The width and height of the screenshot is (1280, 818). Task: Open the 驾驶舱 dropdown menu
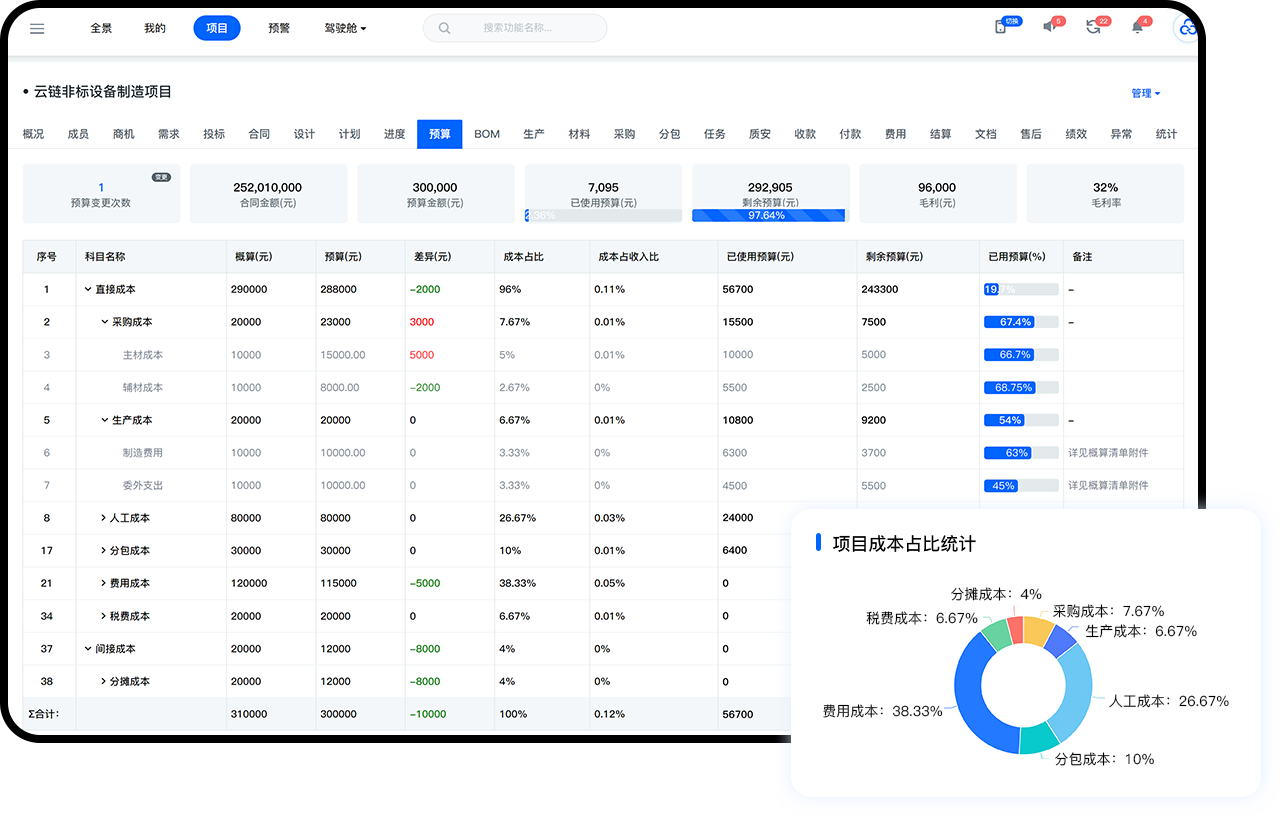coord(345,29)
